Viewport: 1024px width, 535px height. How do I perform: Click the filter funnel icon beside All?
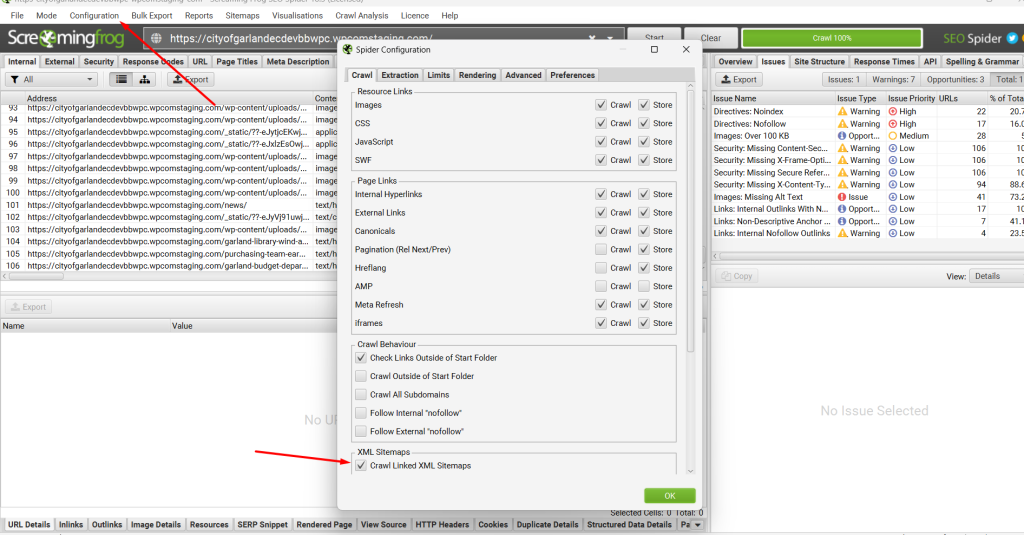point(14,79)
